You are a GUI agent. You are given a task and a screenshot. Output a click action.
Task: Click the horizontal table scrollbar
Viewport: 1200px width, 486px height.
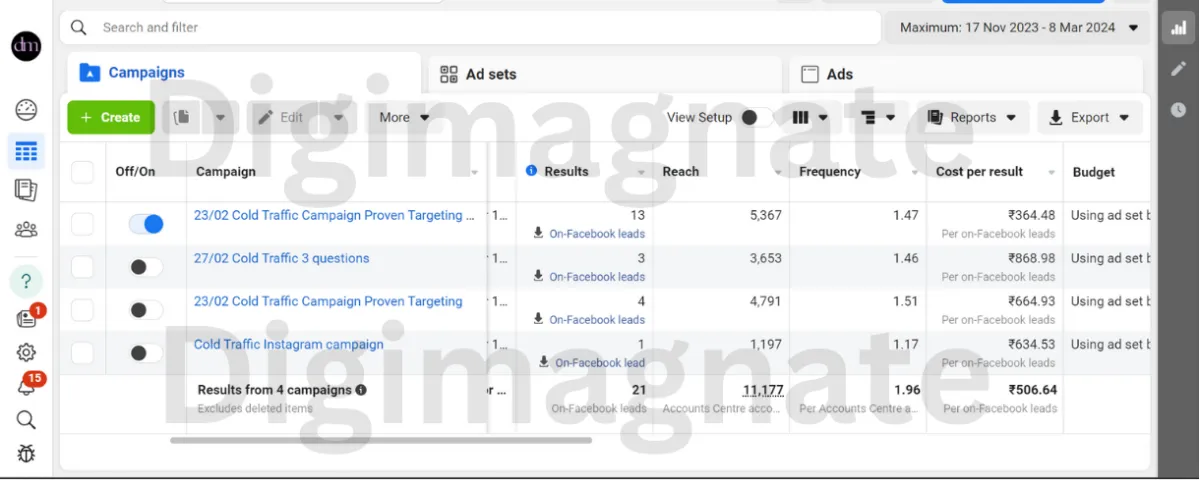(381, 439)
